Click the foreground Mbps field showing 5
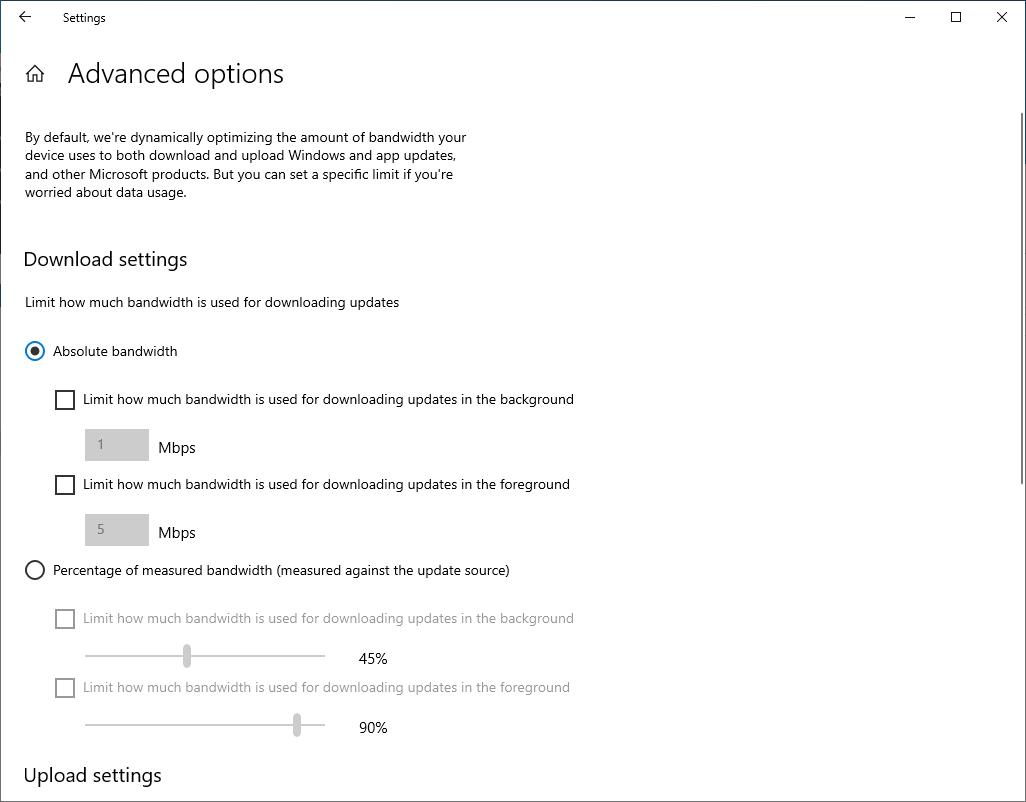This screenshot has width=1026, height=802. pos(116,530)
